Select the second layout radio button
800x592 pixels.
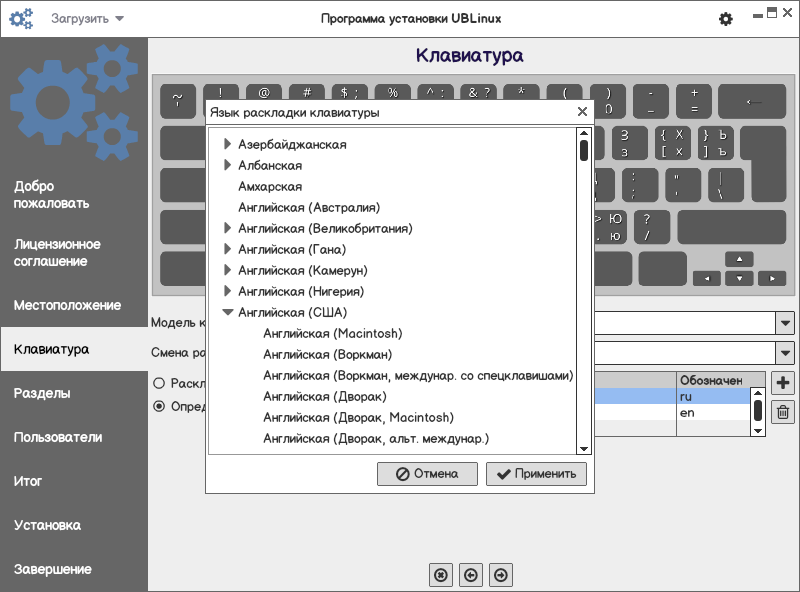[159, 406]
